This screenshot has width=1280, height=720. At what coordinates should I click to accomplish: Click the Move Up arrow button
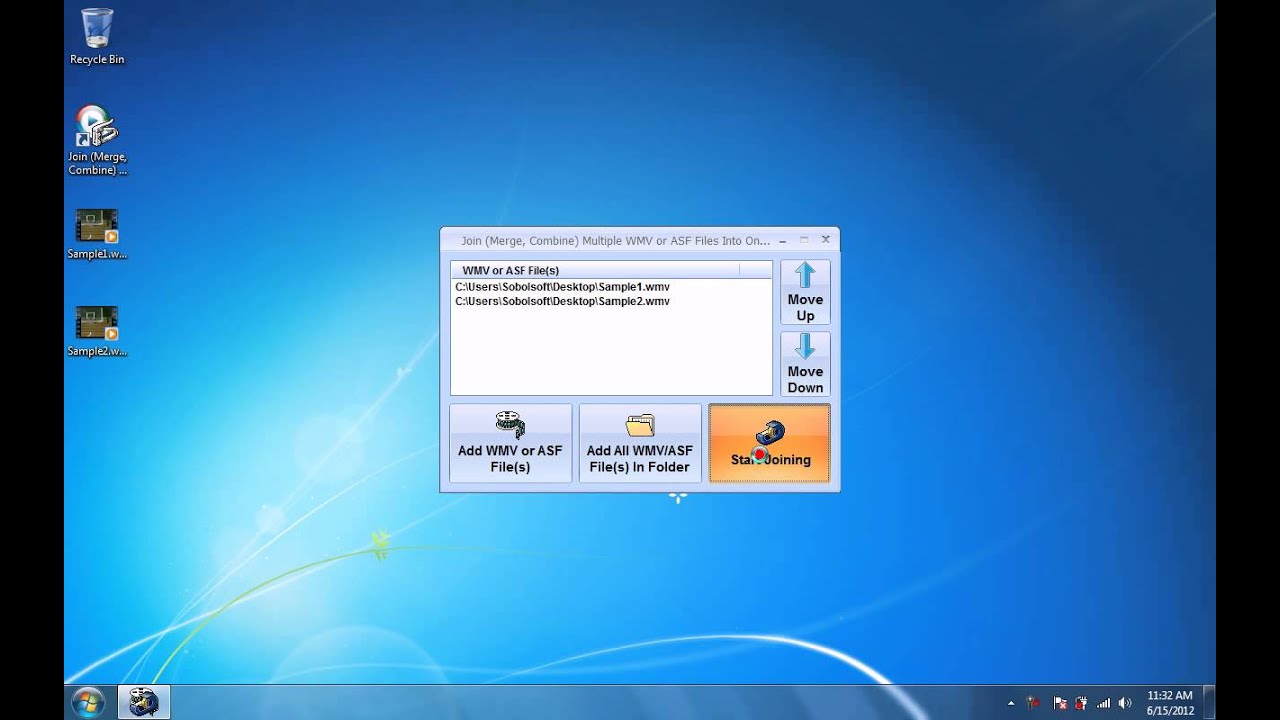click(805, 292)
